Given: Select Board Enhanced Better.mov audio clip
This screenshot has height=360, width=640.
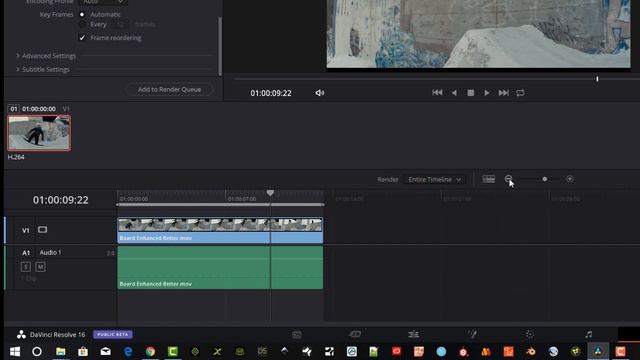Looking at the screenshot, I should 220,267.
